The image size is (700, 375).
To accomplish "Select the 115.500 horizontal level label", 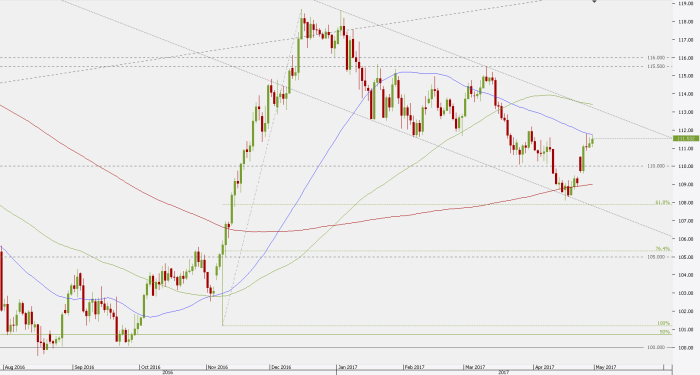I will tap(656, 66).
